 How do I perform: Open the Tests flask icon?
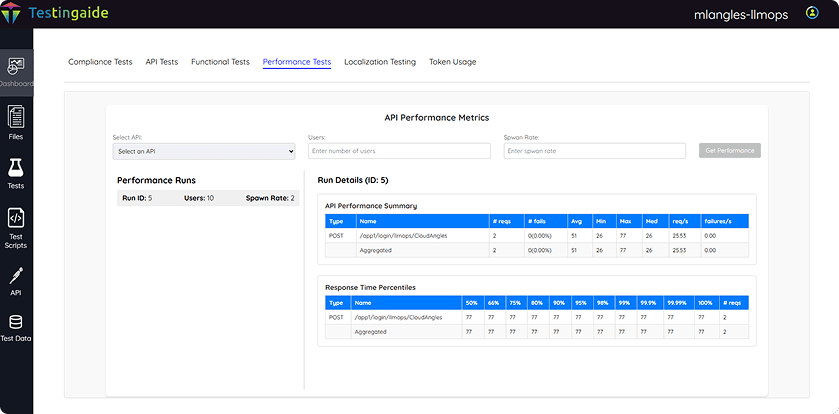(x=16, y=168)
